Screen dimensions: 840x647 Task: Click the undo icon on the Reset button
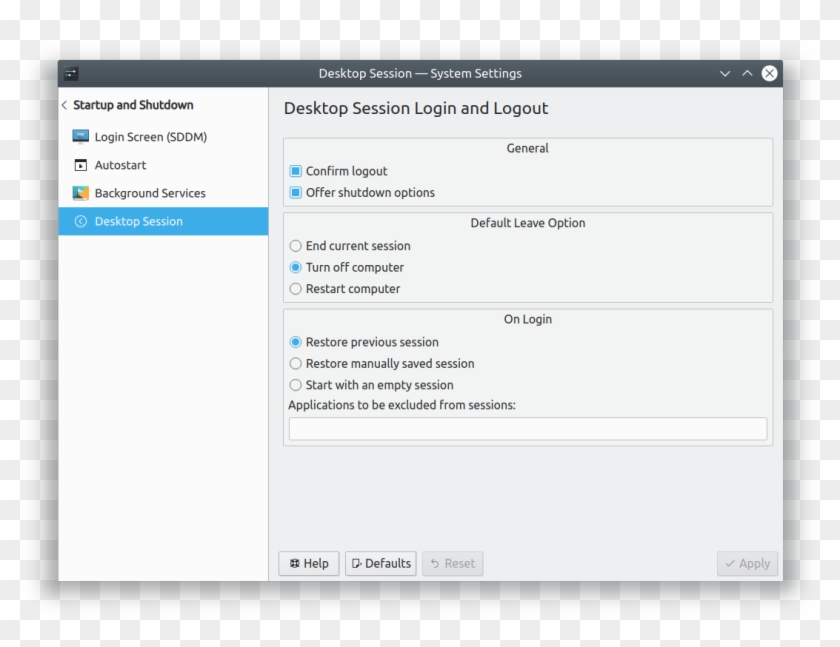click(436, 563)
